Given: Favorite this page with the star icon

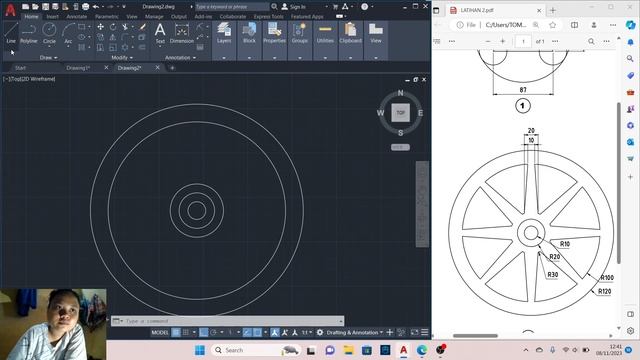Looking at the screenshot, I should (x=553, y=25).
